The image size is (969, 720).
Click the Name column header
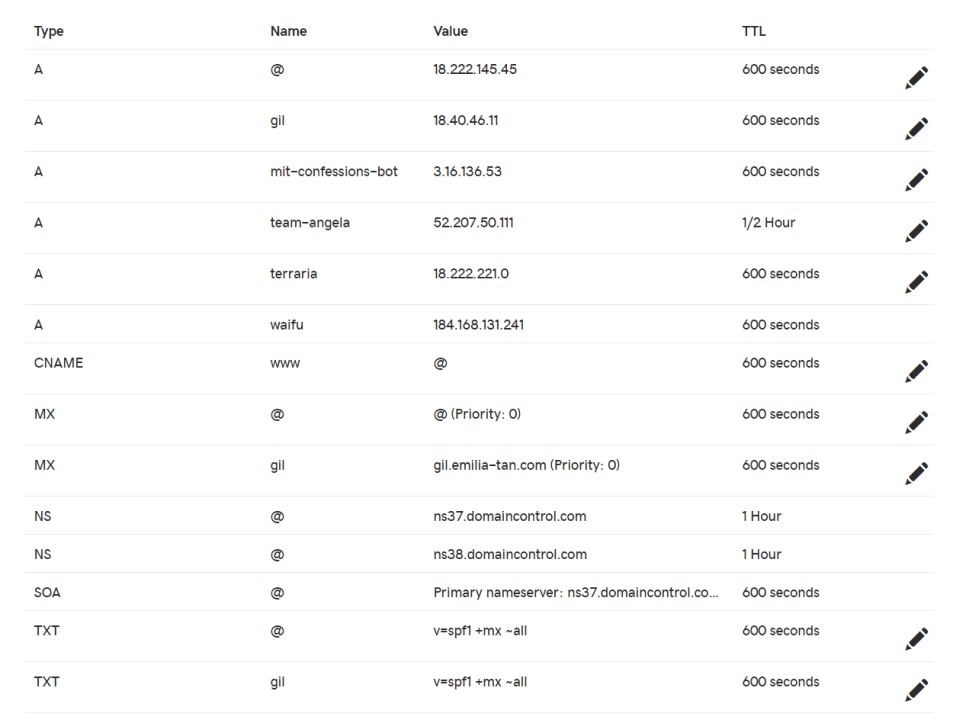tap(288, 31)
